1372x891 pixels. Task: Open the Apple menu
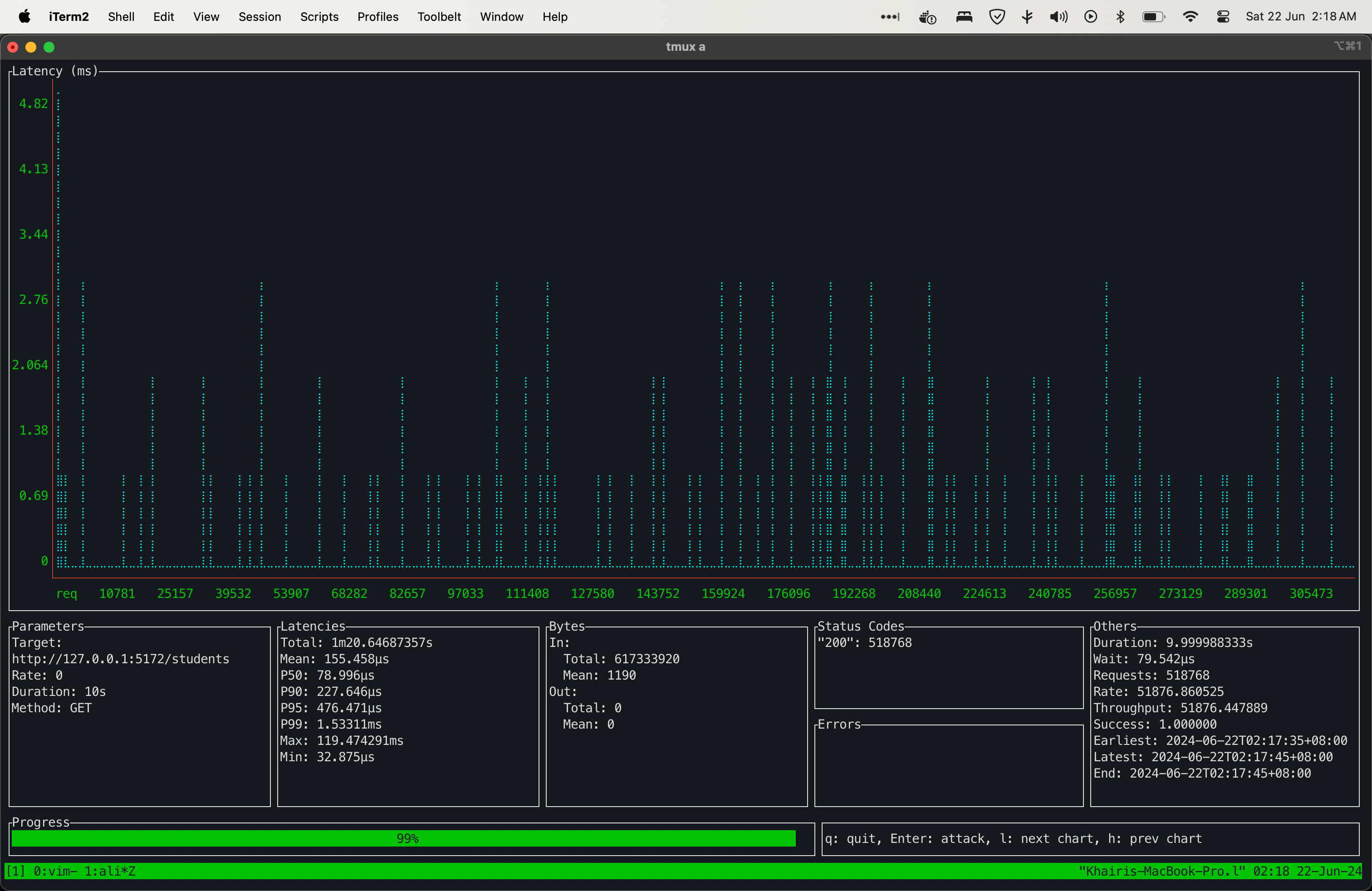[x=24, y=17]
